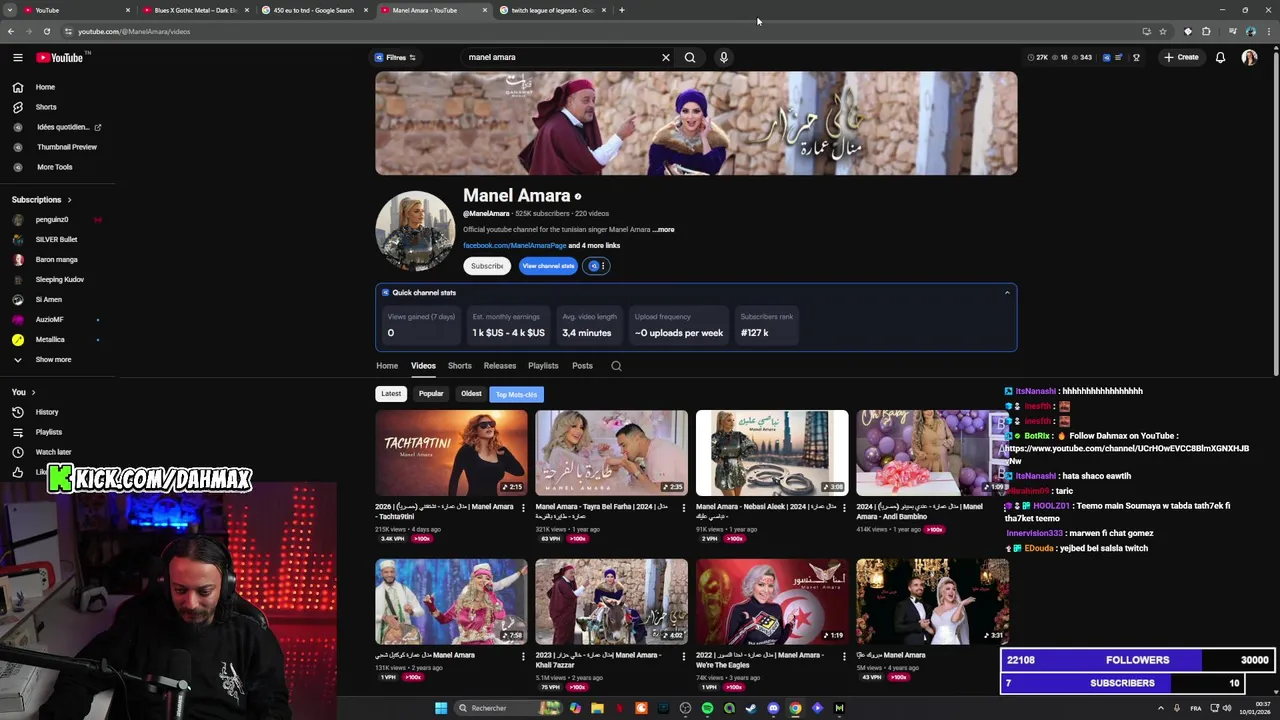Open Spotify from the taskbar
Viewport: 1280px width, 720px height.
707,708
